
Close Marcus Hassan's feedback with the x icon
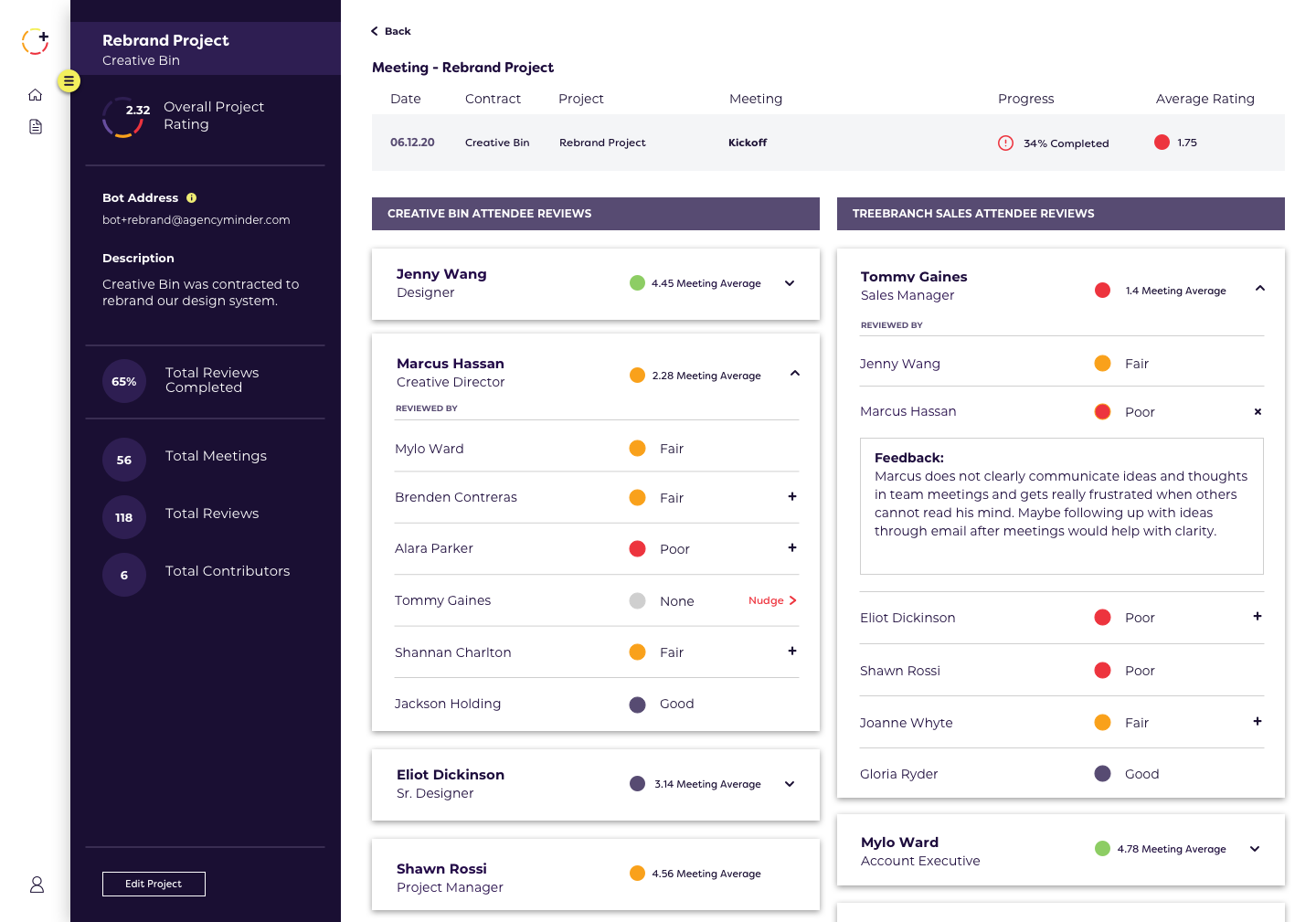tap(1258, 412)
